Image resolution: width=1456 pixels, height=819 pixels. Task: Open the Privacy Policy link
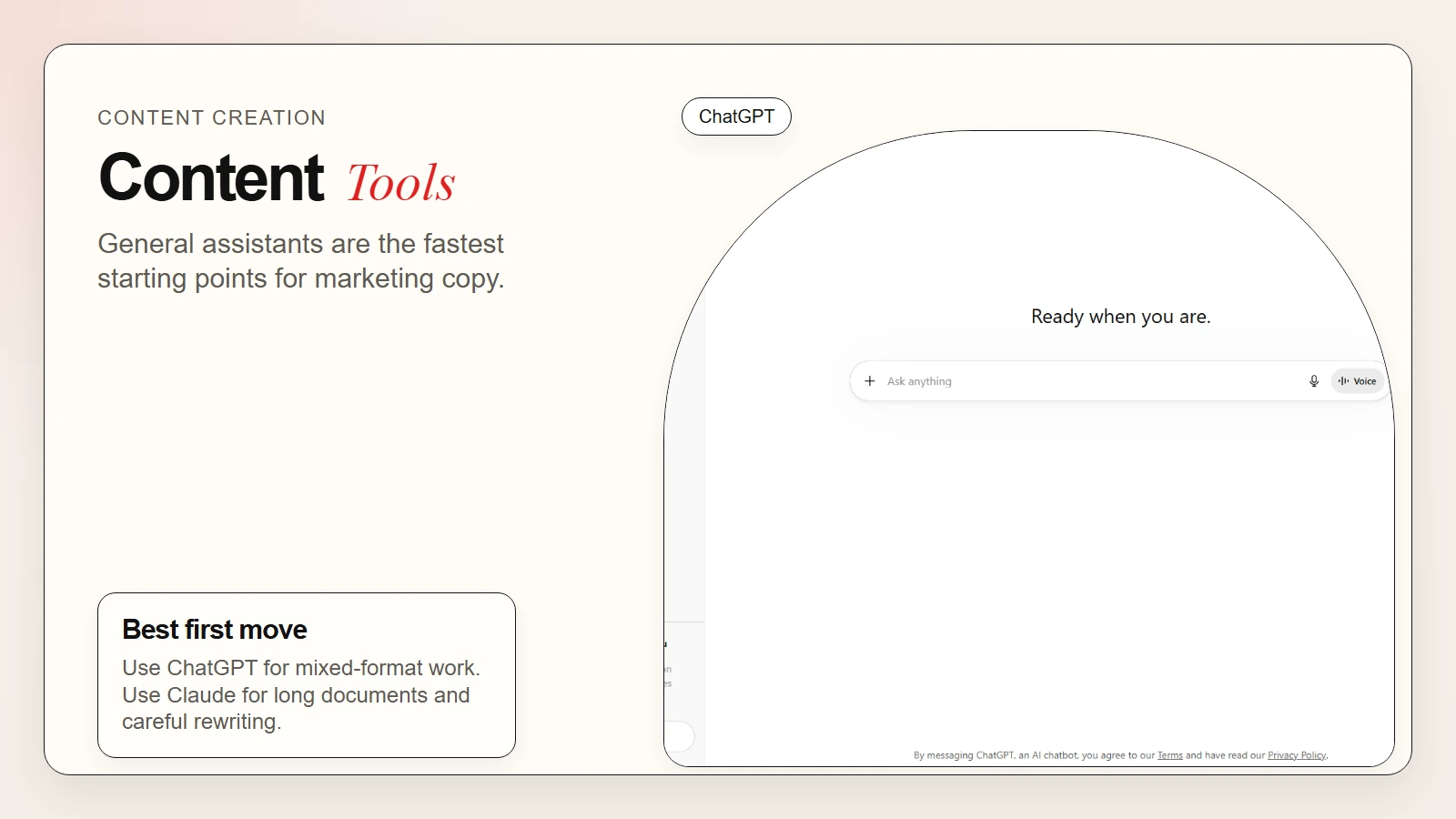point(1297,755)
